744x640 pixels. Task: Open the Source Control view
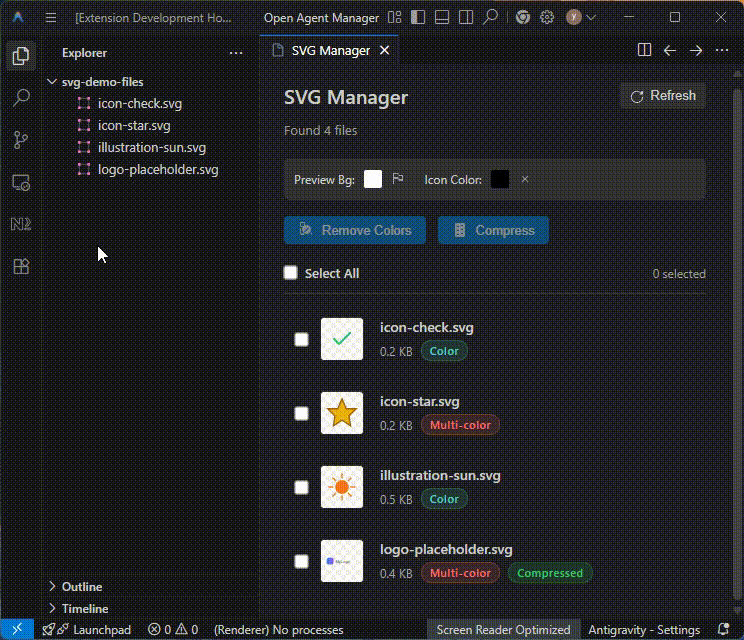[x=20, y=140]
